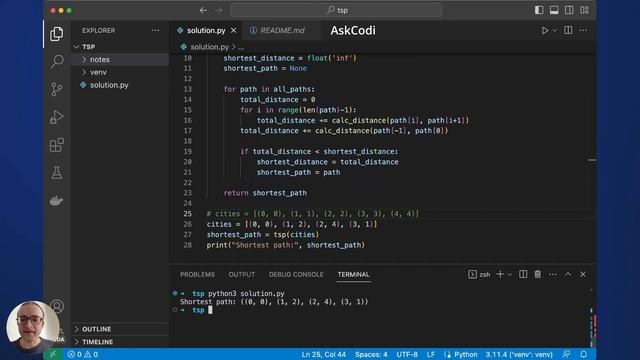This screenshot has height=360, width=640.
Task: Select the TERMINAL panel tab
Action: [353, 274]
